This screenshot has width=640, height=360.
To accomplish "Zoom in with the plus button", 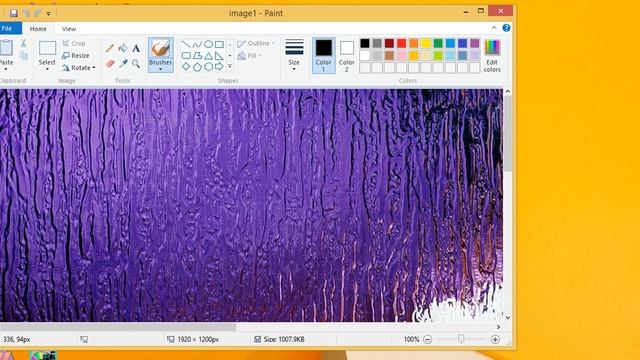I will click(x=495, y=339).
